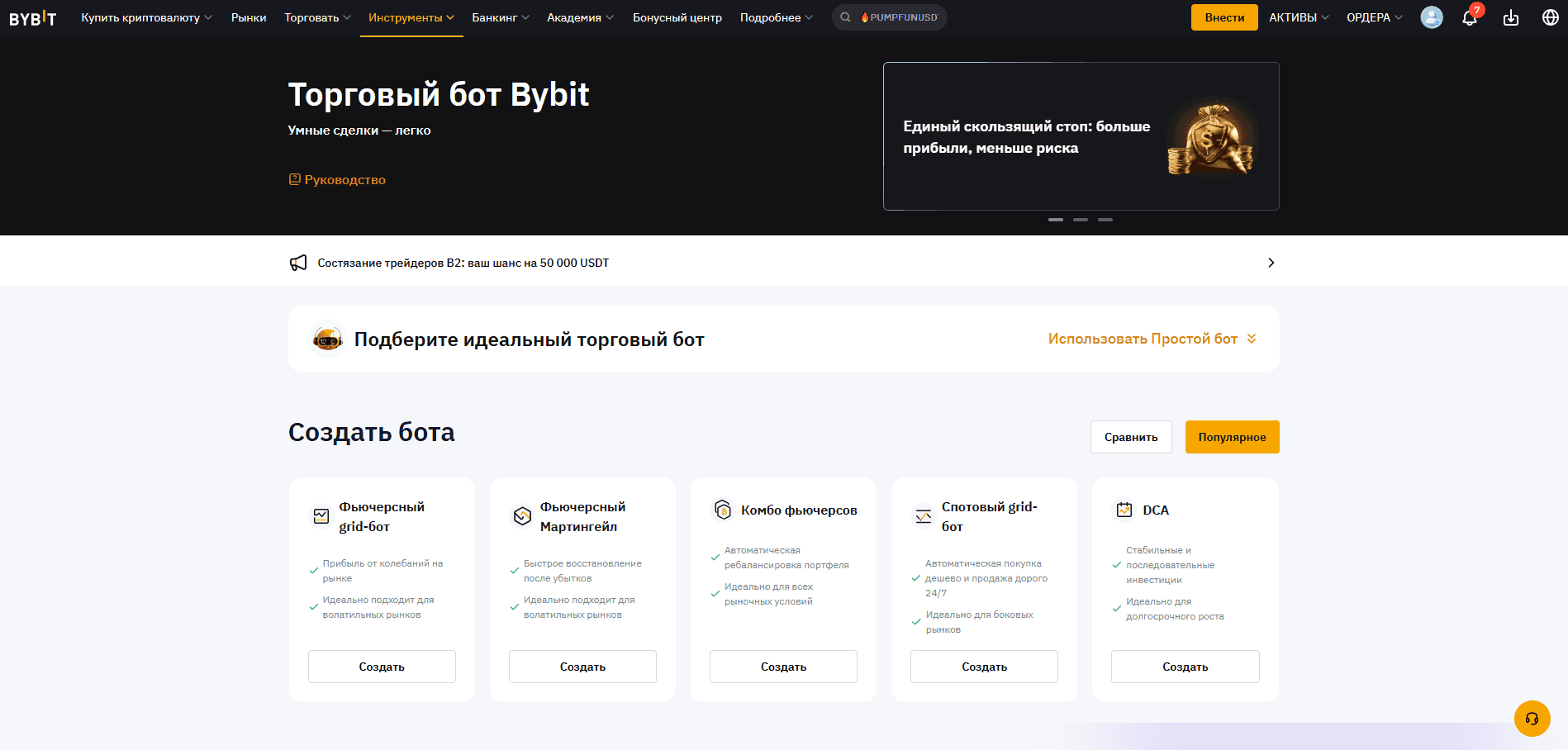This screenshot has width=1568, height=750.
Task: Click the Futures Martingale icon
Action: pyautogui.click(x=522, y=516)
